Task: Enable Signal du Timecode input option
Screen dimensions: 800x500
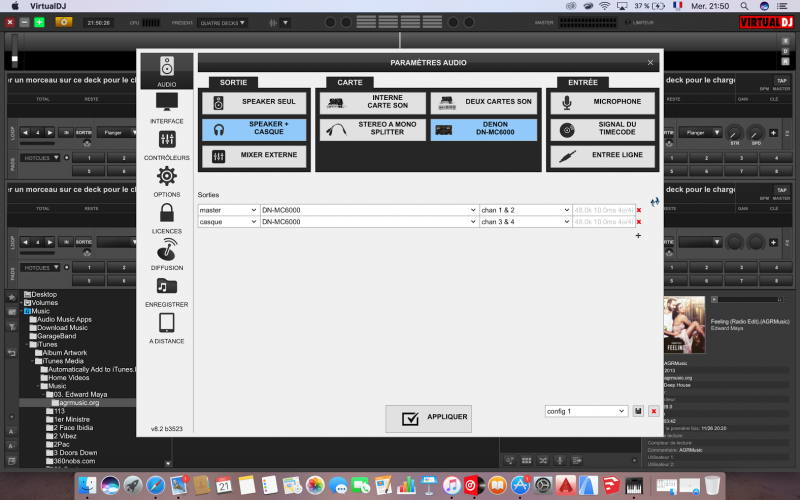Action: click(x=603, y=130)
